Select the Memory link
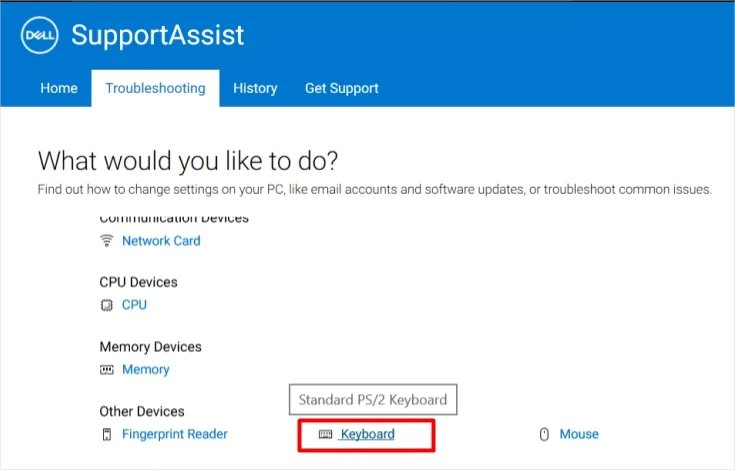The image size is (735, 470). [x=146, y=370]
